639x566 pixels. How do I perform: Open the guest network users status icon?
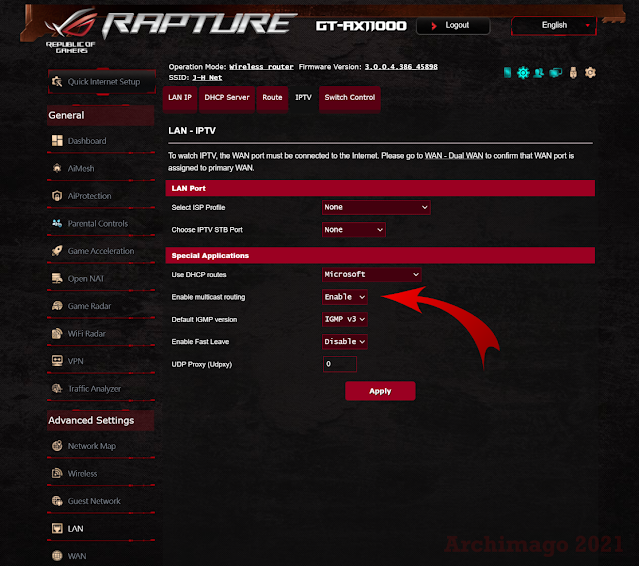click(539, 73)
